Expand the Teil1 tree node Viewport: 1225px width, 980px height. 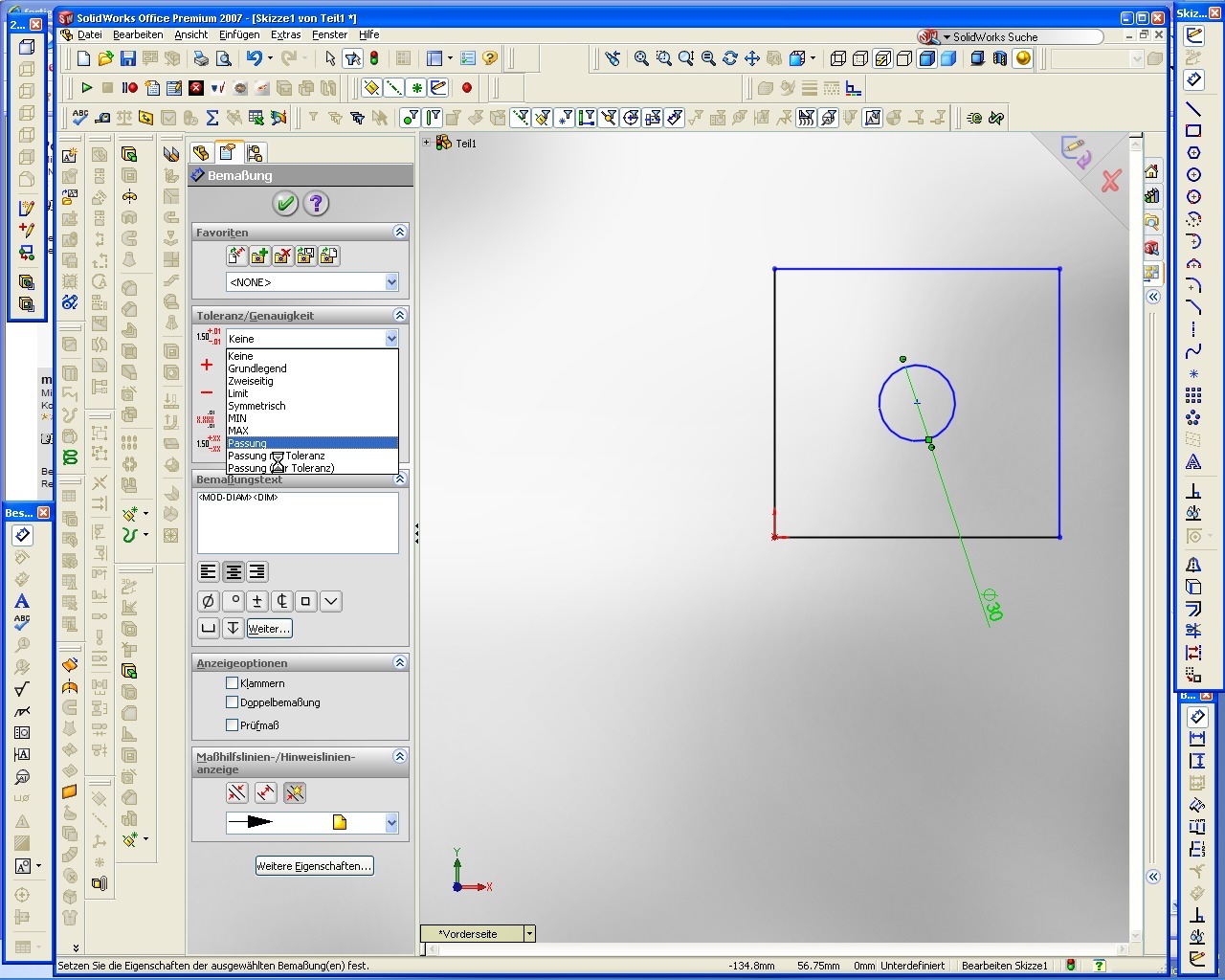427,143
